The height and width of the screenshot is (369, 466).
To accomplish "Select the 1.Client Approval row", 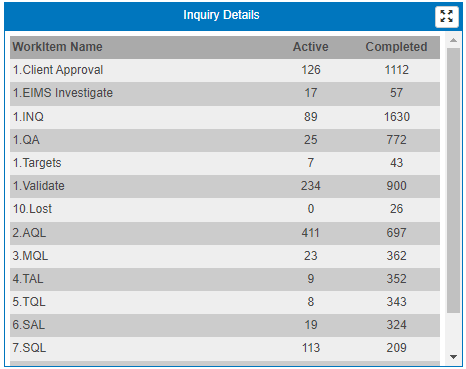I will (225, 70).
